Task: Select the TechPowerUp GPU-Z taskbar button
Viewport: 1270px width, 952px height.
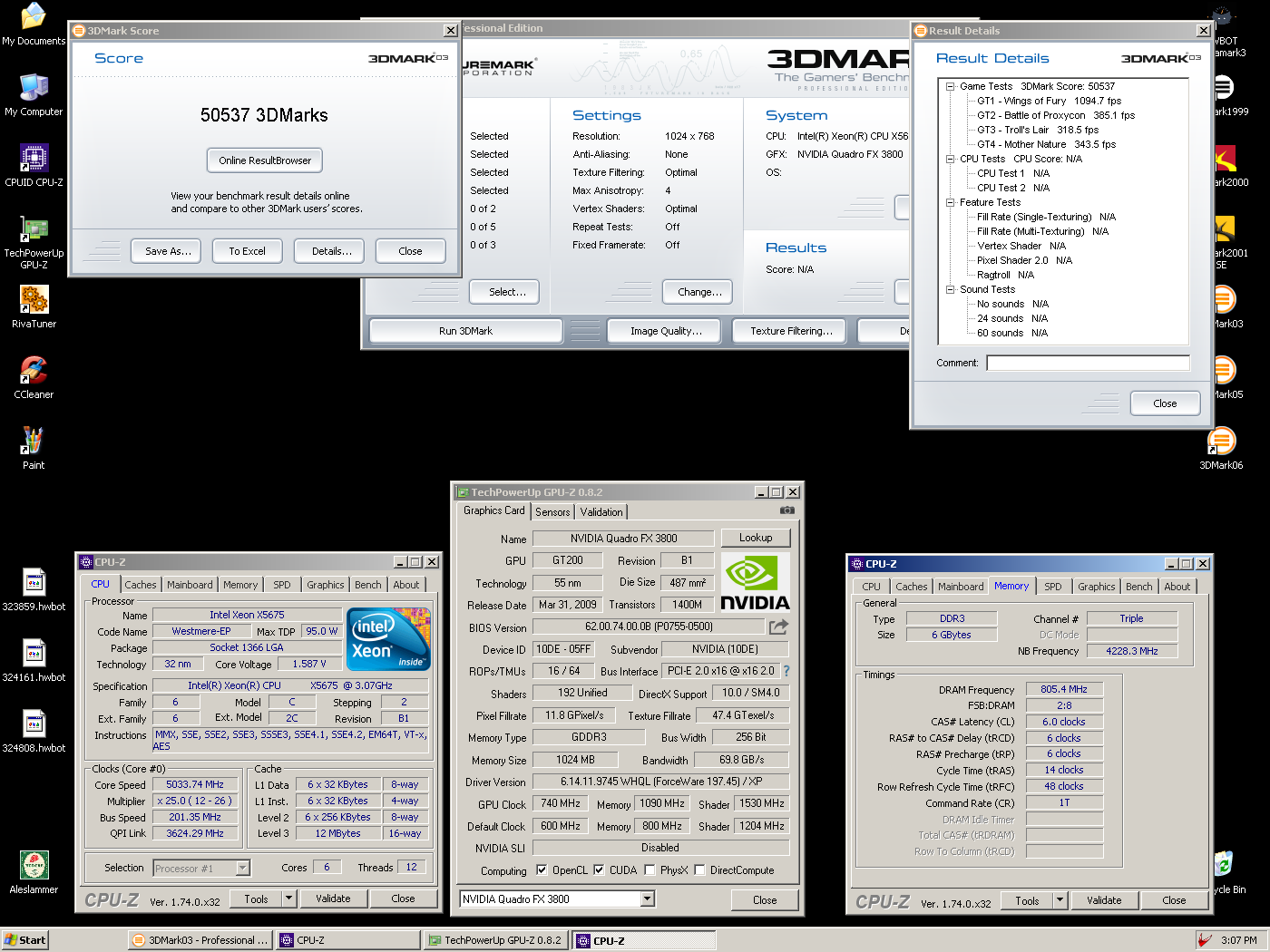Action: click(x=496, y=940)
